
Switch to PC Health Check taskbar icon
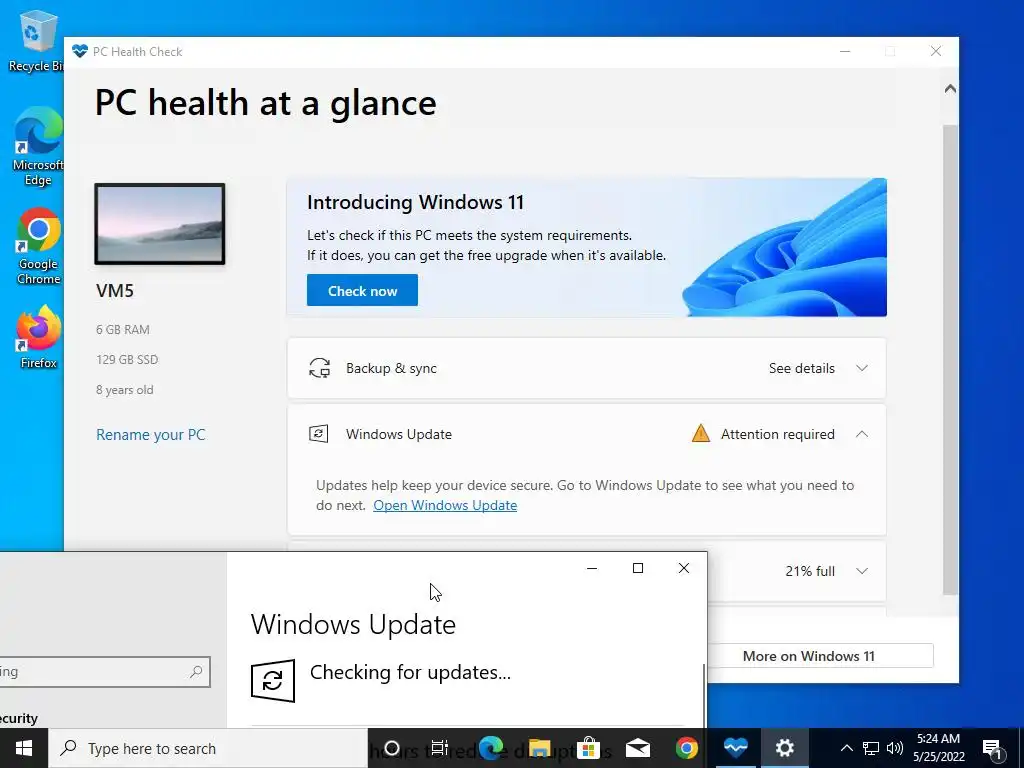point(735,748)
